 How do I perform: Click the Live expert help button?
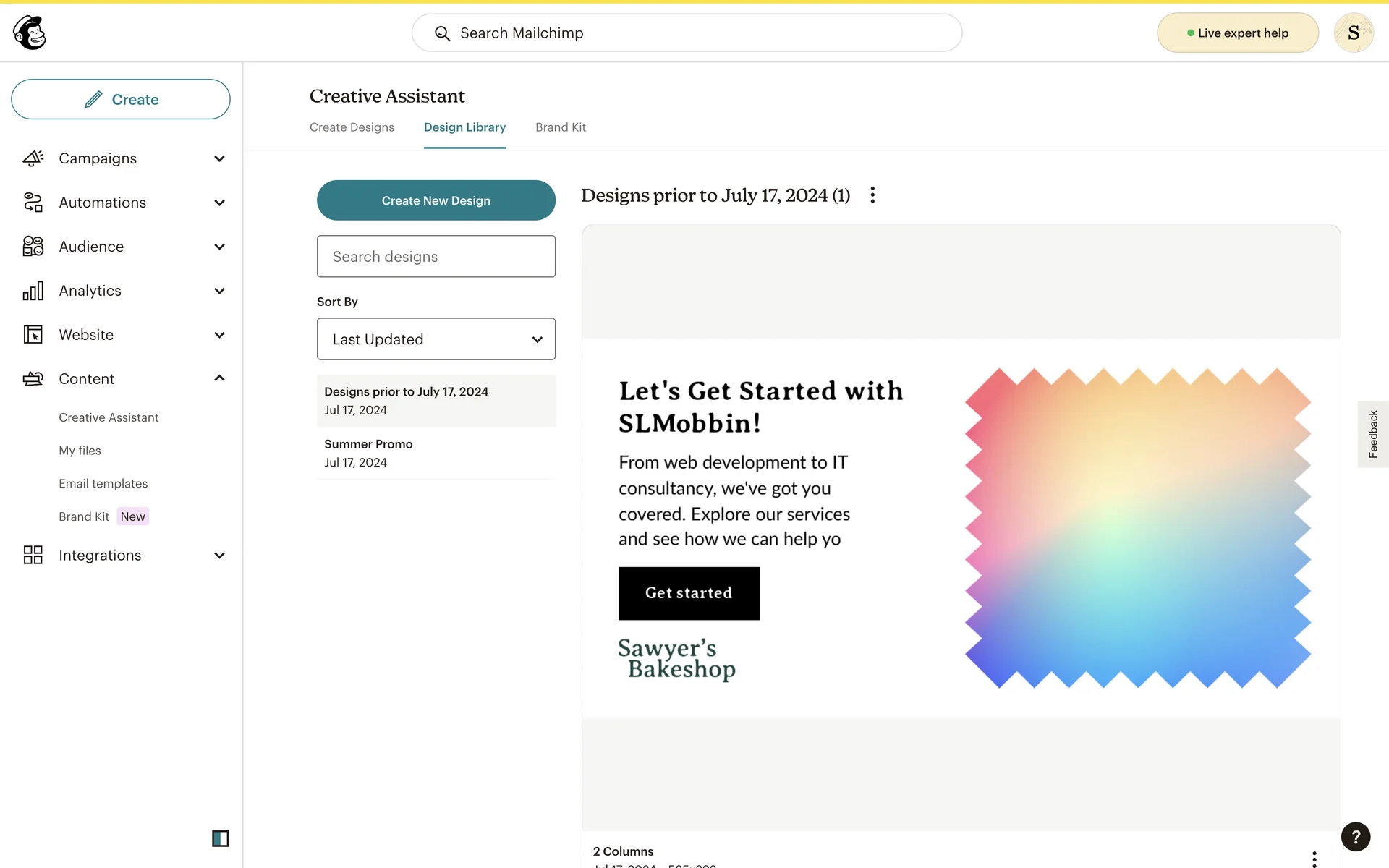point(1237,33)
